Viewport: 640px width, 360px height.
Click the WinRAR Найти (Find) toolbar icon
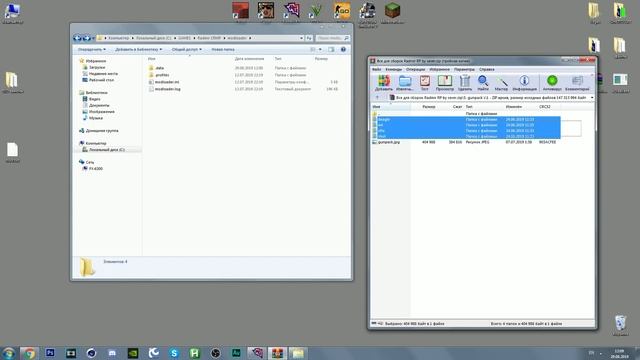click(483, 83)
